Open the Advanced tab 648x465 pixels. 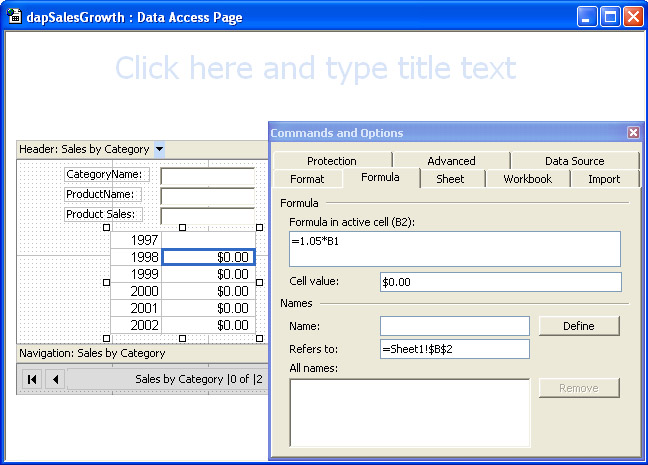coord(451,161)
